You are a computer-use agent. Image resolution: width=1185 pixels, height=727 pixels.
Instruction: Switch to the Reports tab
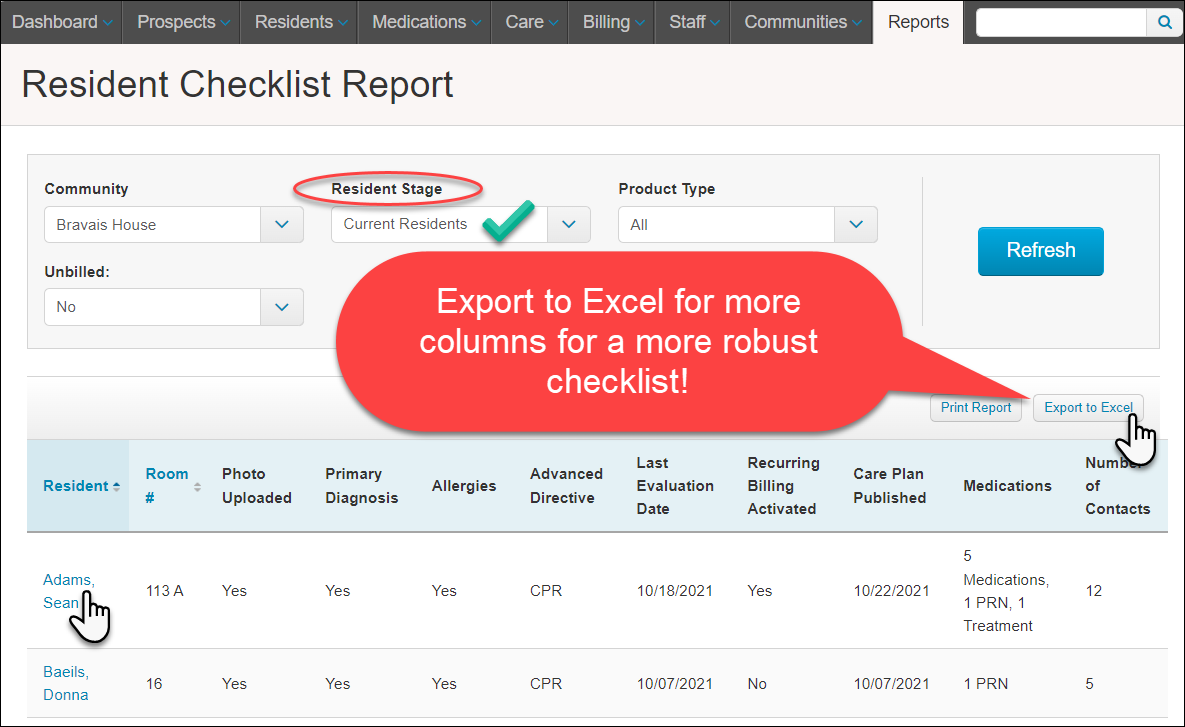coord(917,21)
